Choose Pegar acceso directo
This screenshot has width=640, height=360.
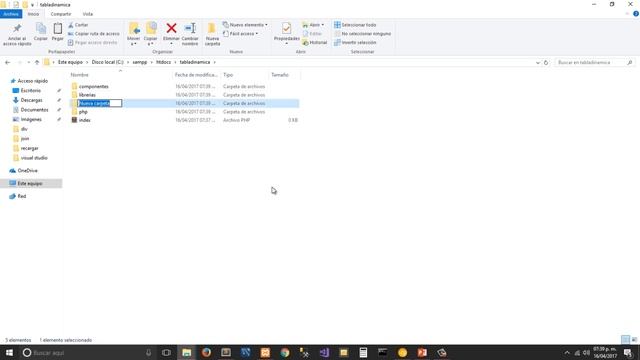(92, 42)
